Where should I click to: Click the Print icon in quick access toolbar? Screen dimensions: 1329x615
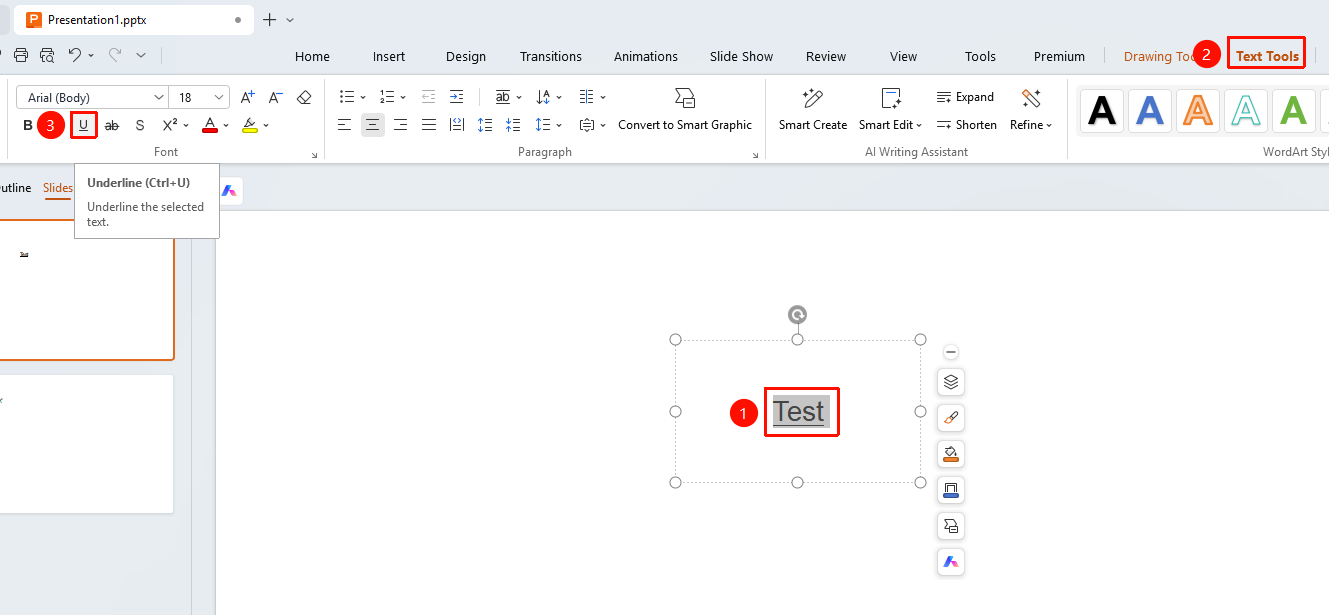(21, 55)
